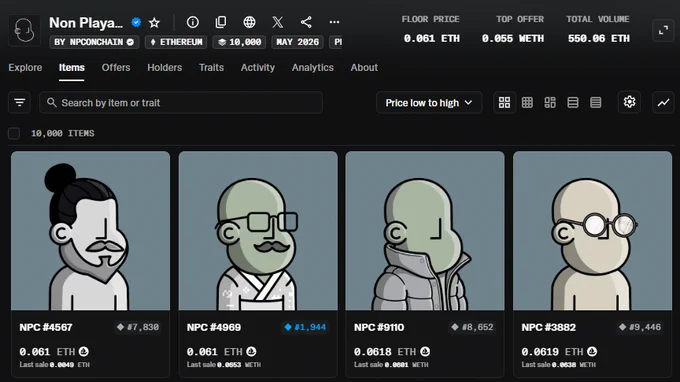Click the NPC #9110 title text

(379, 327)
